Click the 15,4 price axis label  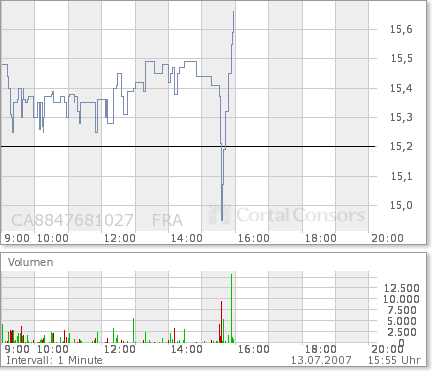pyautogui.click(x=401, y=88)
